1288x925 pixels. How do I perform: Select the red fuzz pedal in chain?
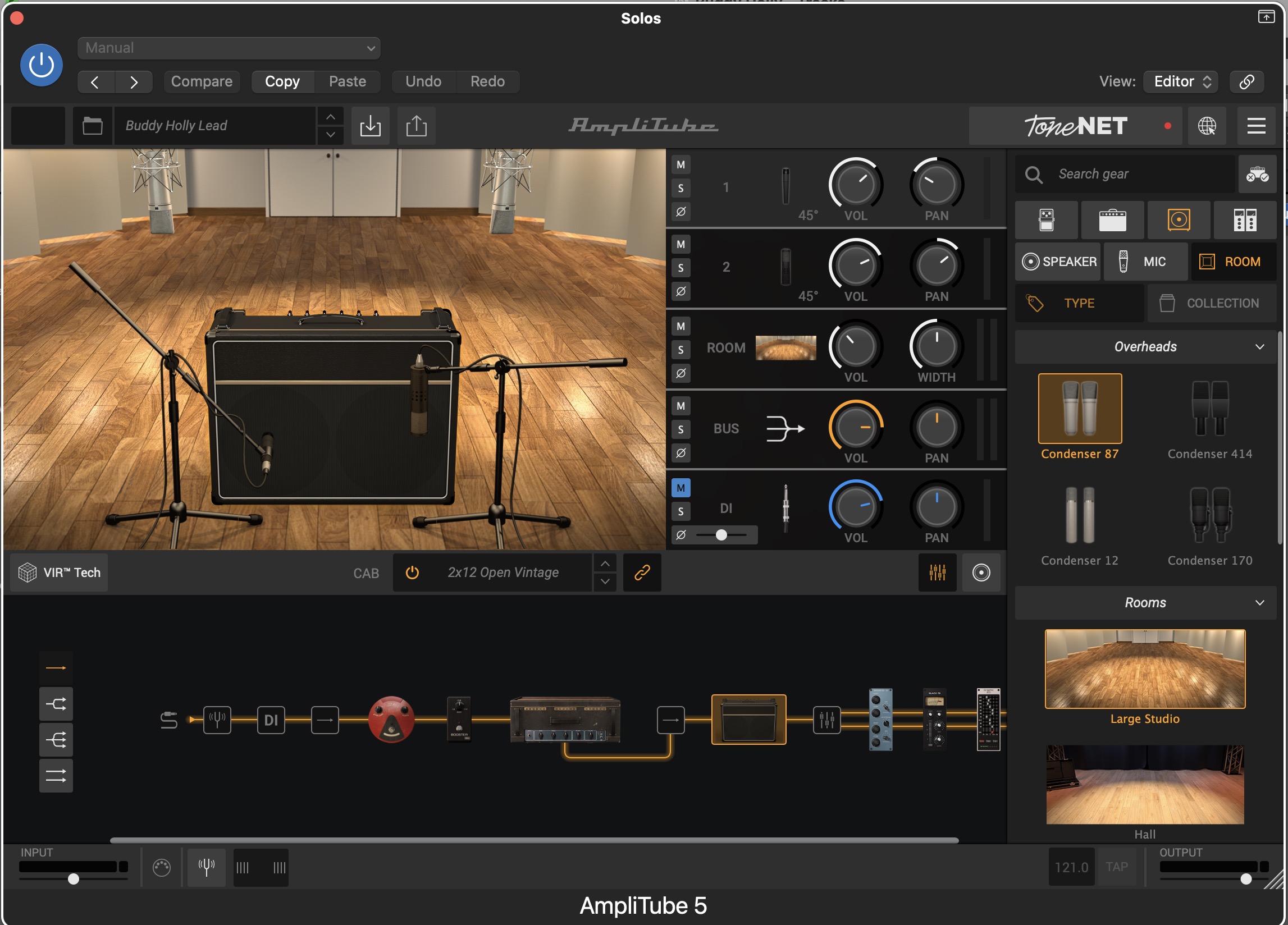tap(391, 720)
